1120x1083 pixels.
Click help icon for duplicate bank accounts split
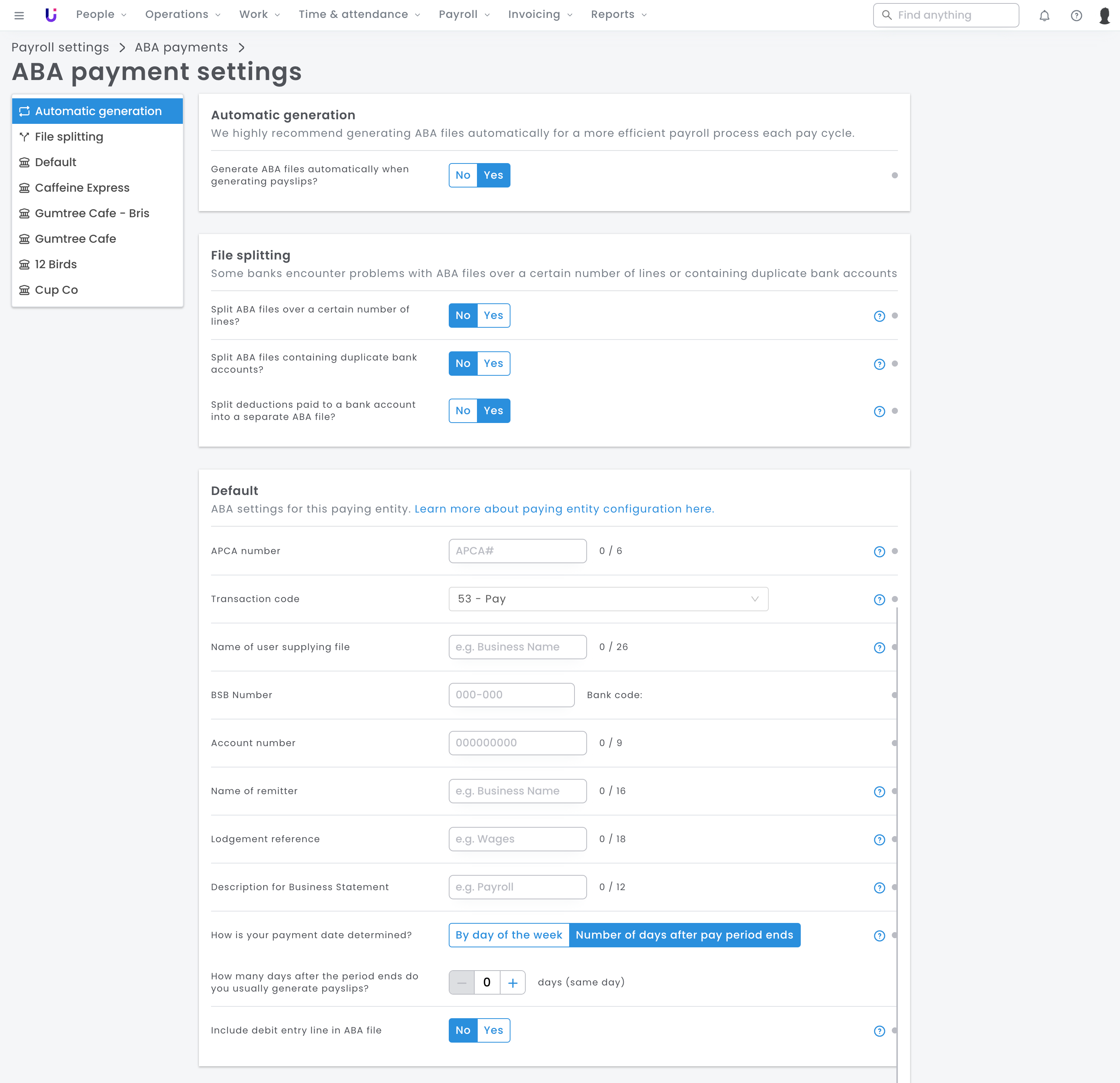[x=879, y=364]
